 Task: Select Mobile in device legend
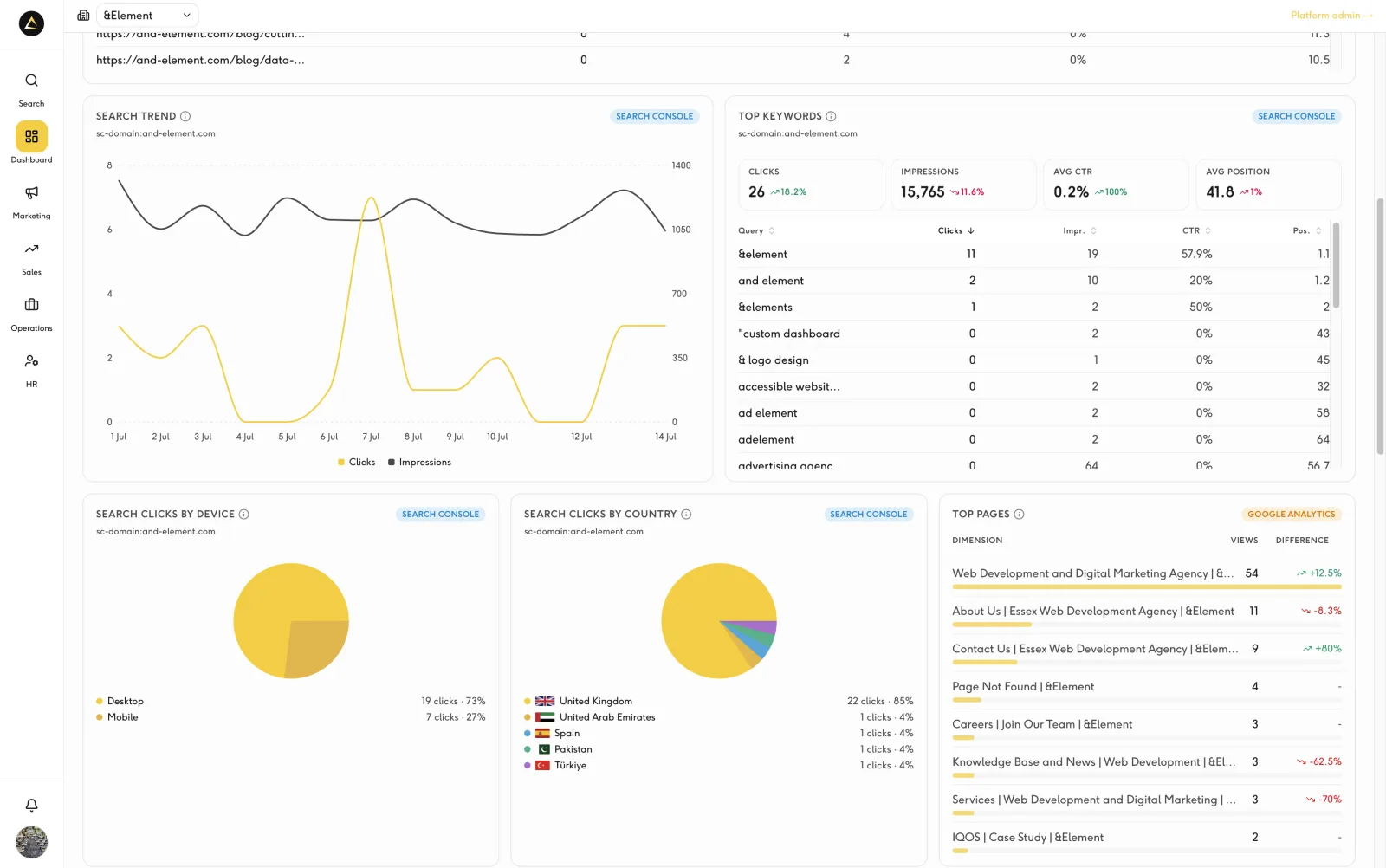click(x=291, y=717)
